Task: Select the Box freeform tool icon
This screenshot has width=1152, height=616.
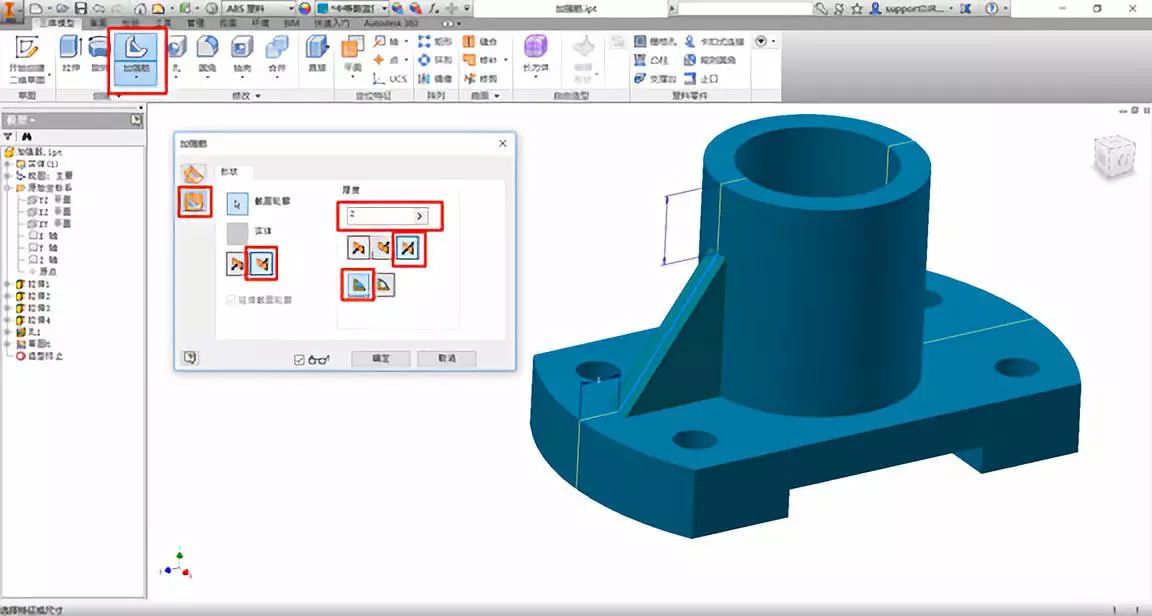Action: click(536, 55)
